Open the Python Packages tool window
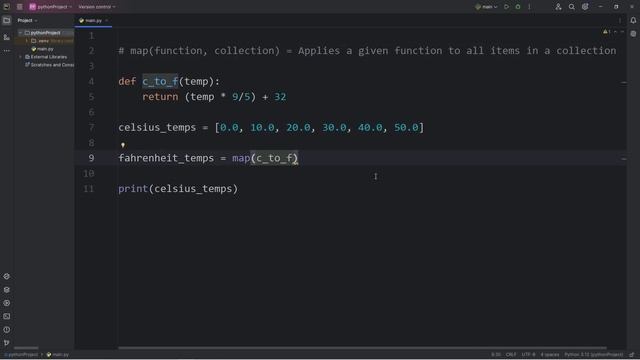 pyautogui.click(x=7, y=276)
